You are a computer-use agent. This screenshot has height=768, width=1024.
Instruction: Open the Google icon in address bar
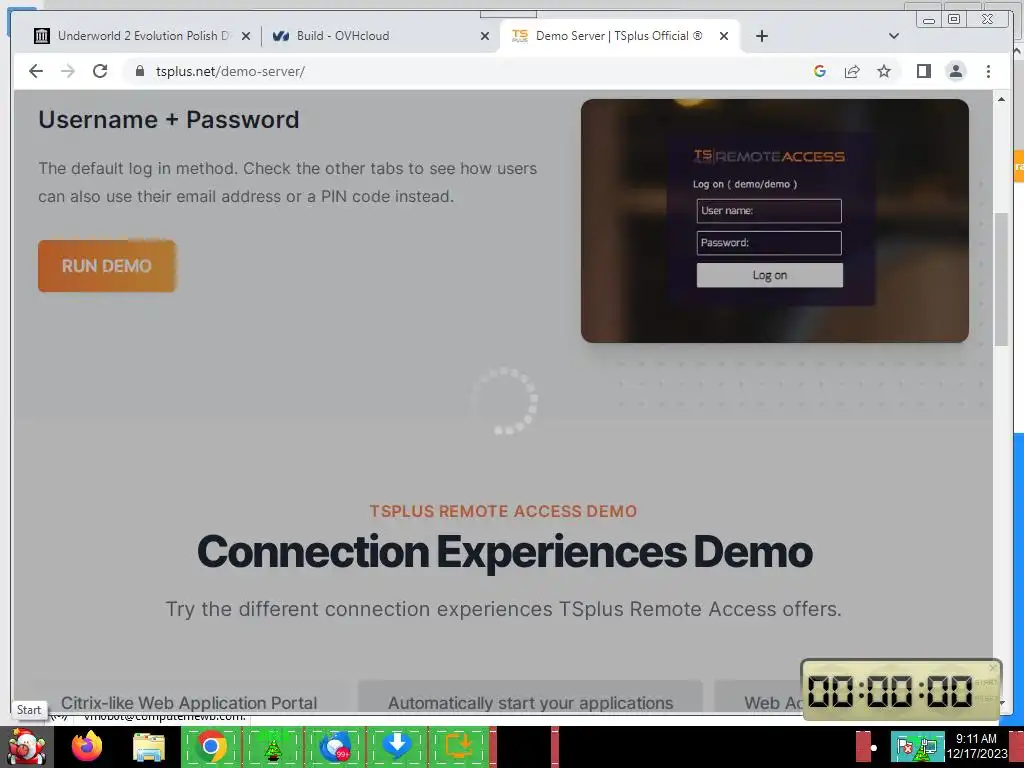coord(820,71)
